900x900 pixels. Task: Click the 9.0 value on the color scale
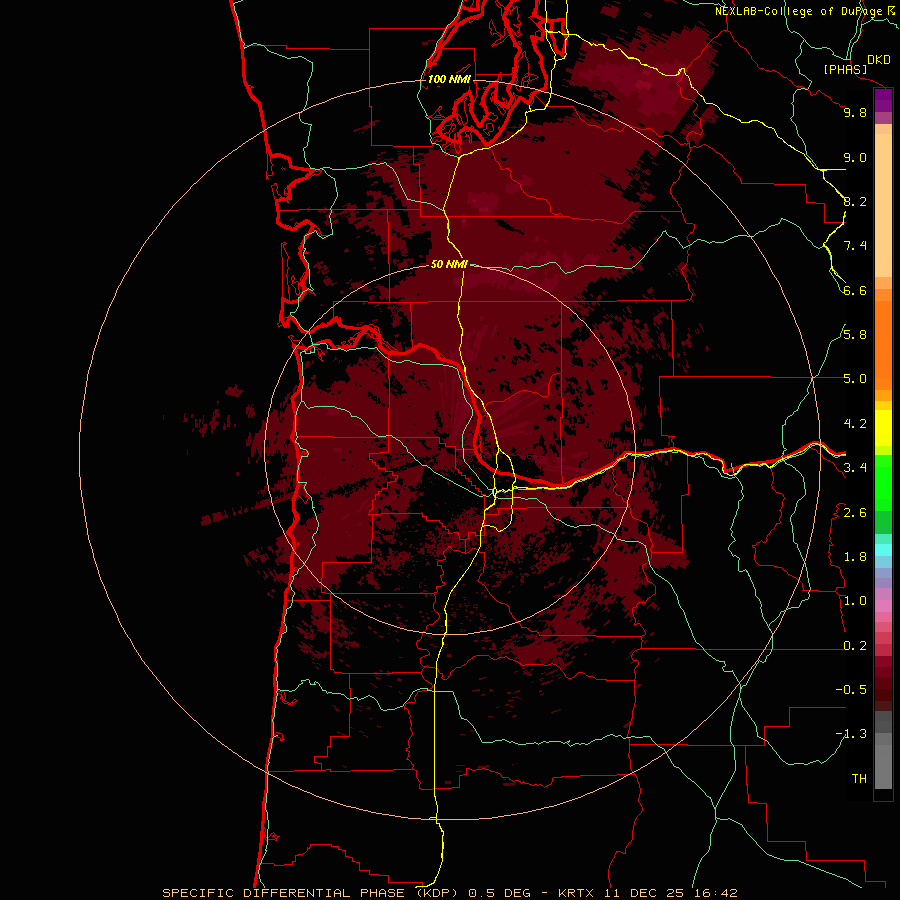tap(855, 157)
